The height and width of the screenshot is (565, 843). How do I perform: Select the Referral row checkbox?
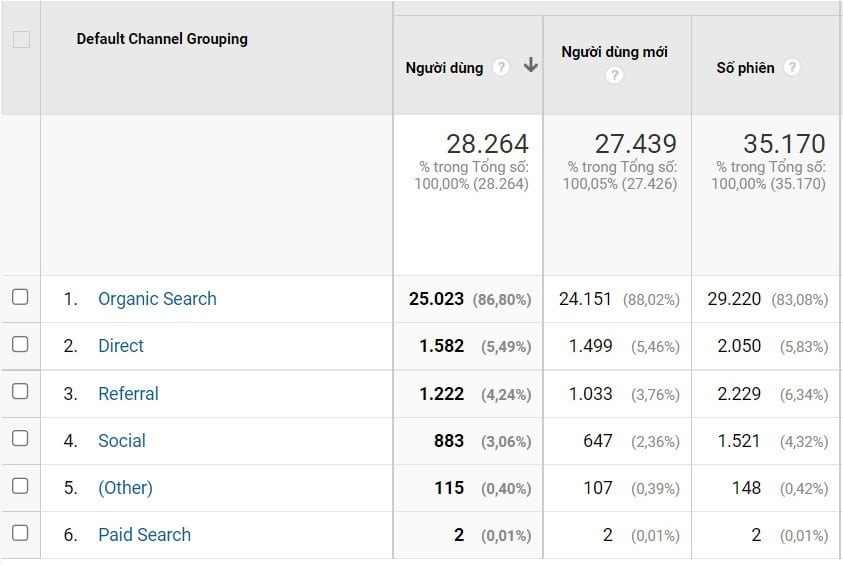[20, 392]
